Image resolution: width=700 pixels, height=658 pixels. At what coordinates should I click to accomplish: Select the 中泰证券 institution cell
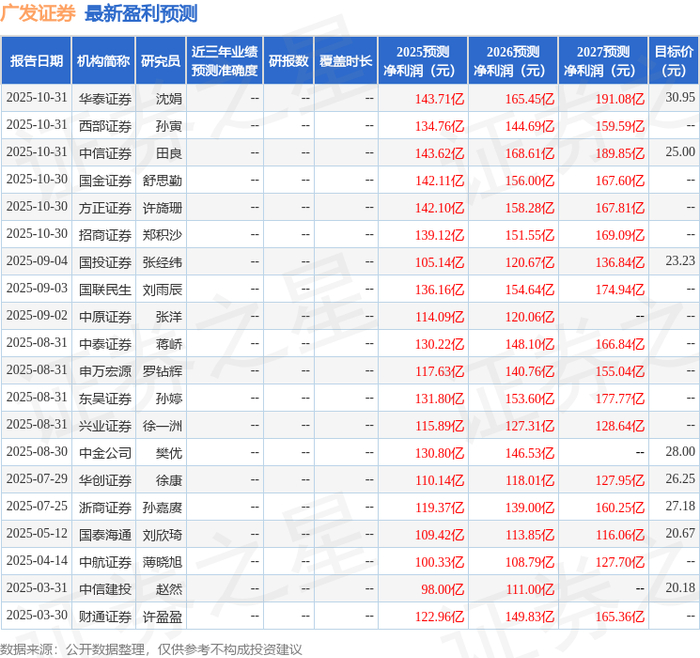(105, 344)
